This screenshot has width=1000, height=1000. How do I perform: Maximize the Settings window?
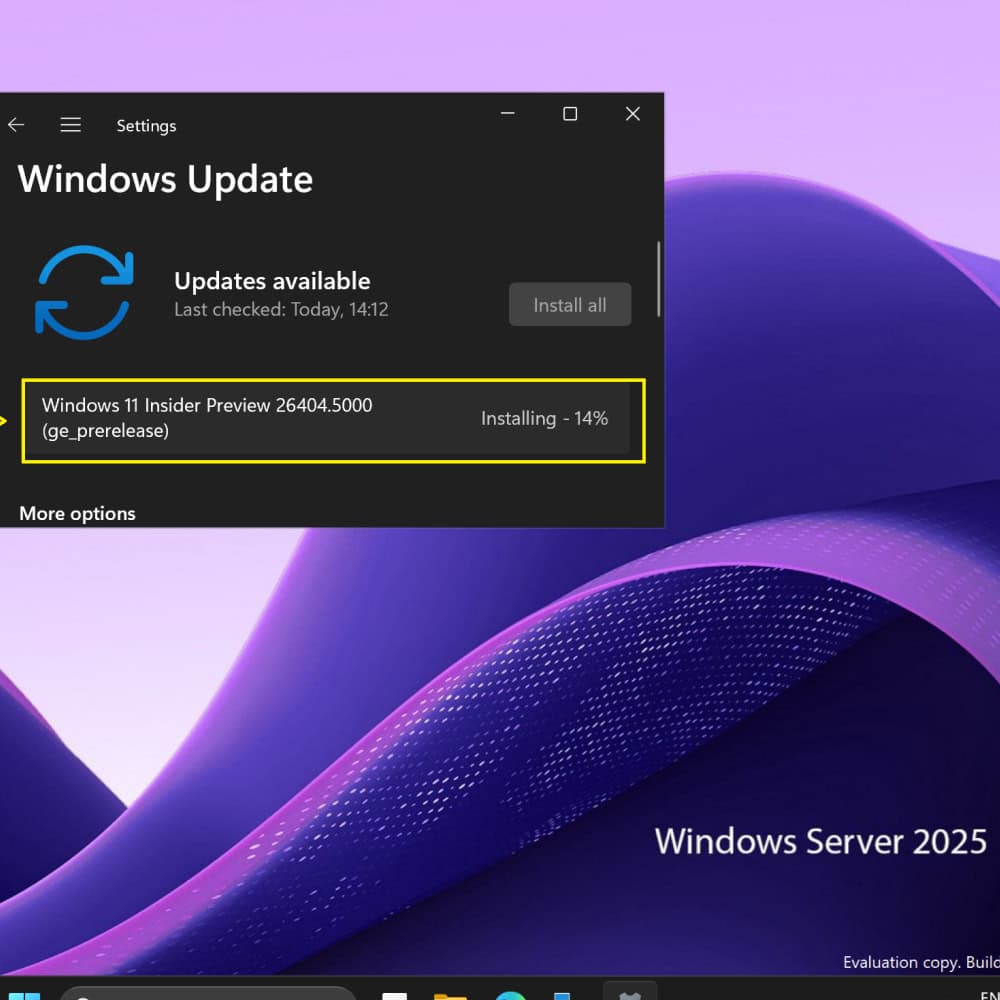click(570, 114)
